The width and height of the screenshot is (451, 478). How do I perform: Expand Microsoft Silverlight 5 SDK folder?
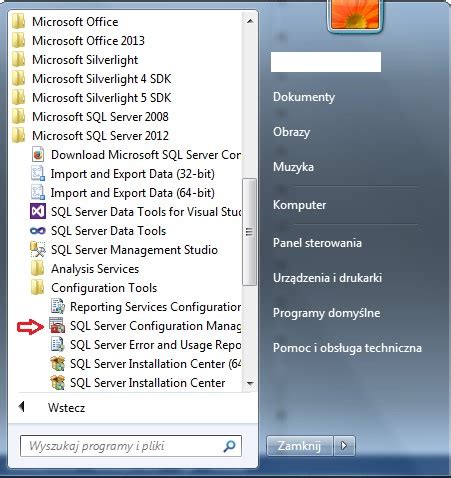pyautogui.click(x=102, y=98)
